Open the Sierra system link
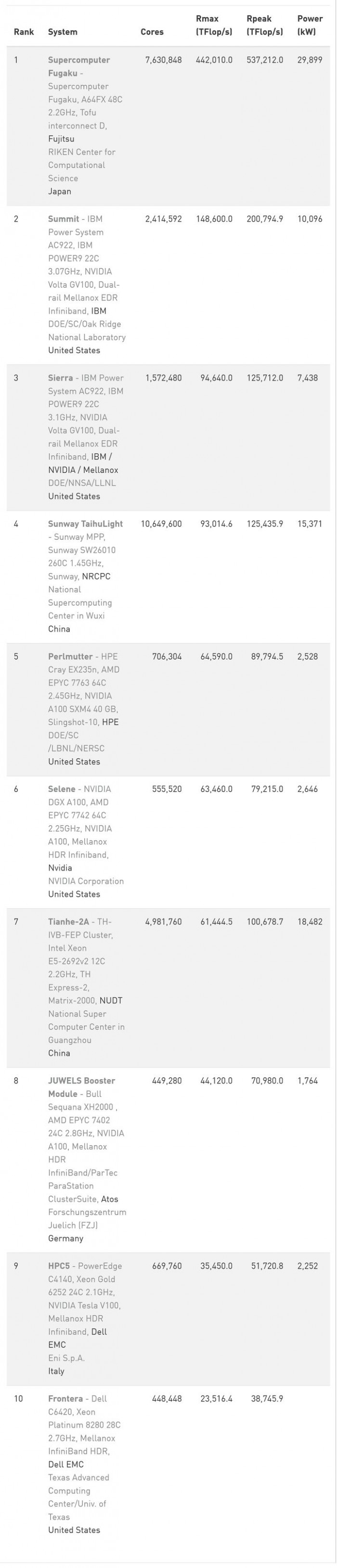This screenshot has height=1568, width=337. pos(60,378)
